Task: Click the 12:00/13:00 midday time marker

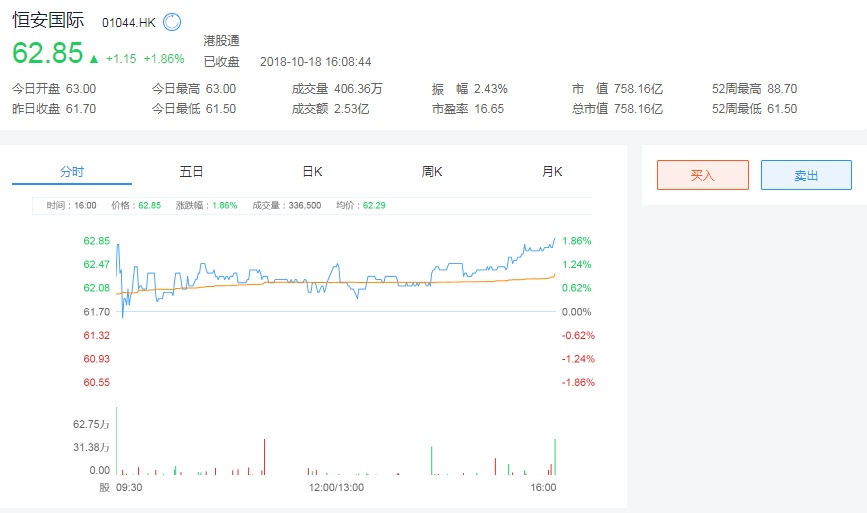Action: (337, 488)
